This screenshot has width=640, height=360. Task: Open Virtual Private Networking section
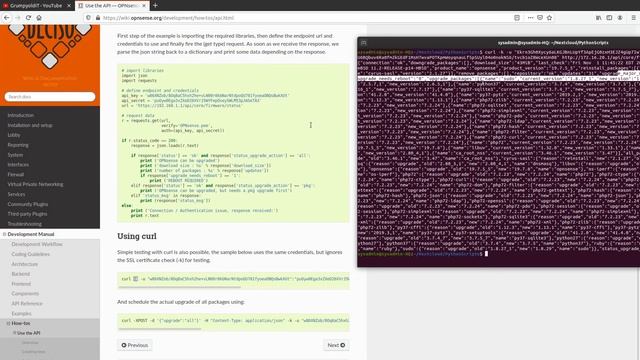[x=35, y=184]
